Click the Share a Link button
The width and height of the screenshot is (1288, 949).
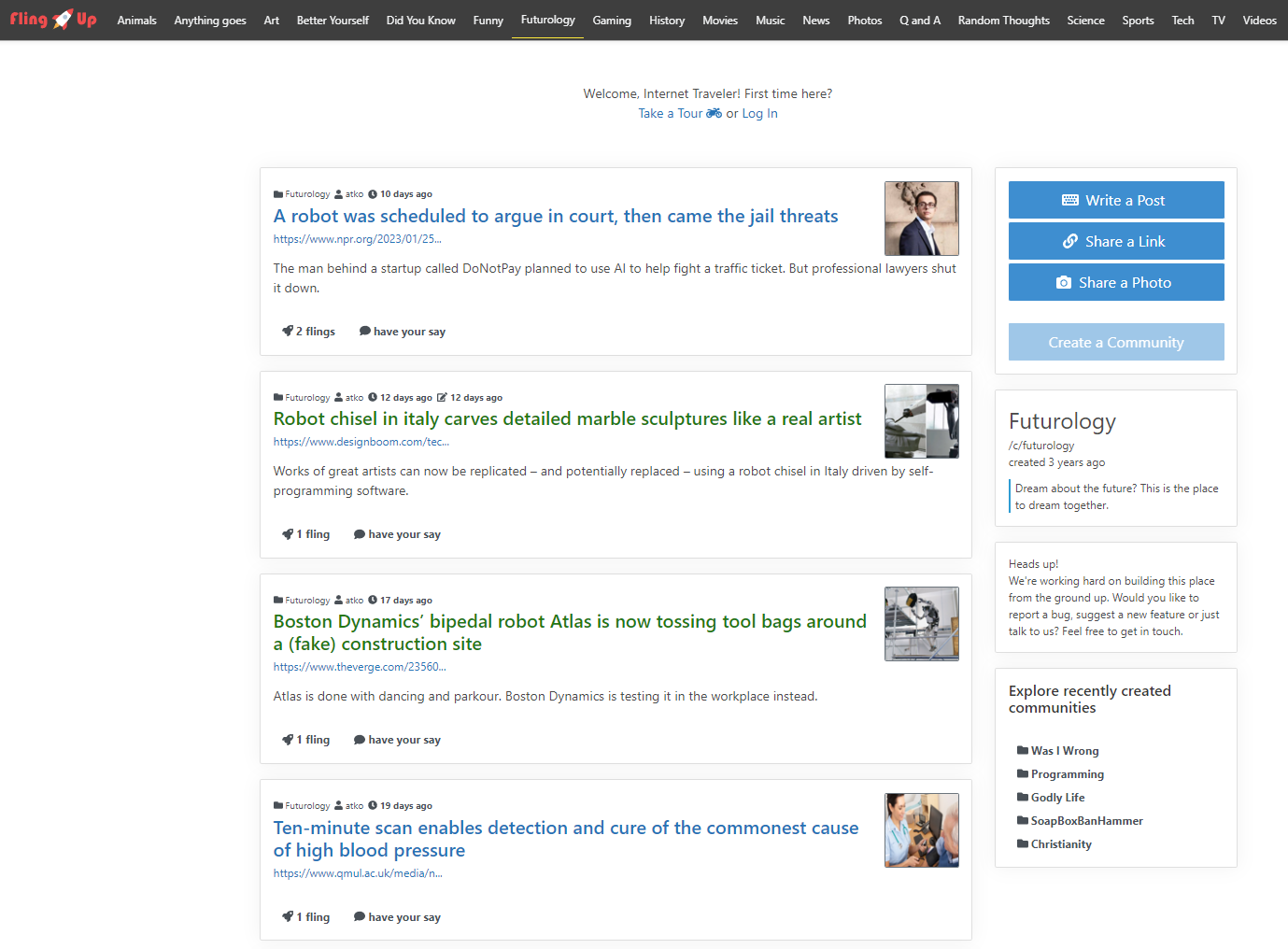1116,241
